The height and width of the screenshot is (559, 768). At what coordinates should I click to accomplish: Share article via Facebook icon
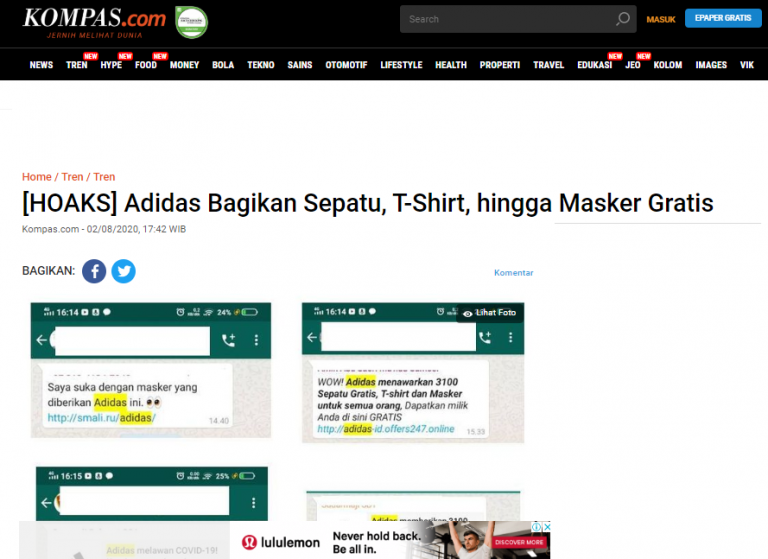[x=94, y=271]
